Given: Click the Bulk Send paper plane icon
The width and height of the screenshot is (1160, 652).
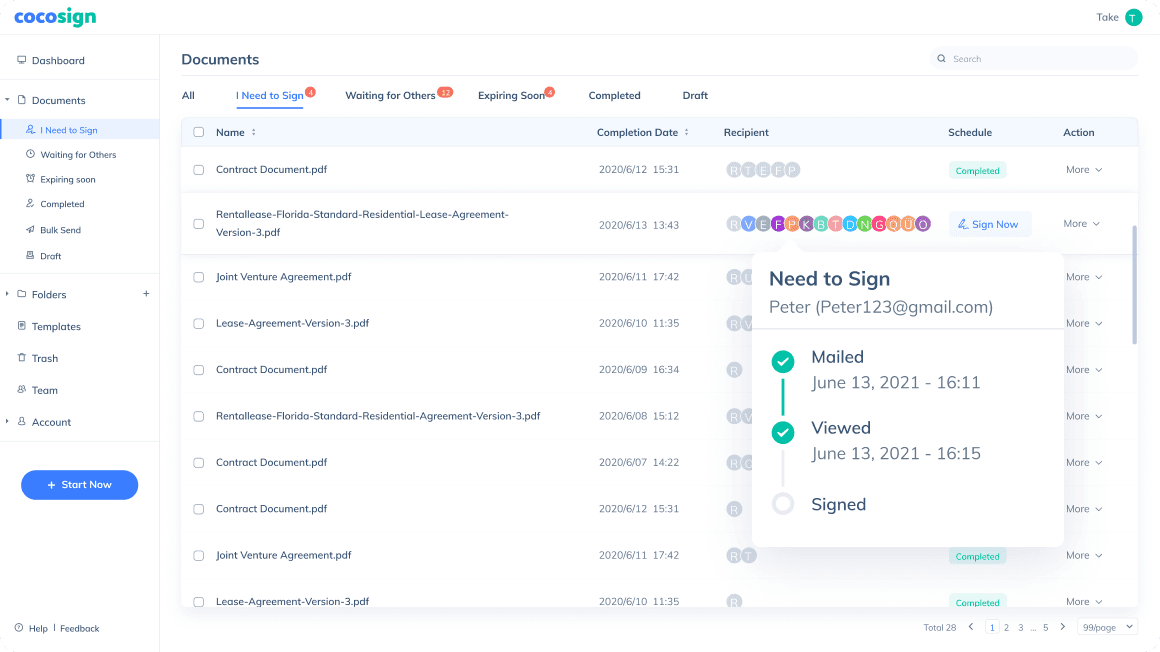Looking at the screenshot, I should 30,230.
